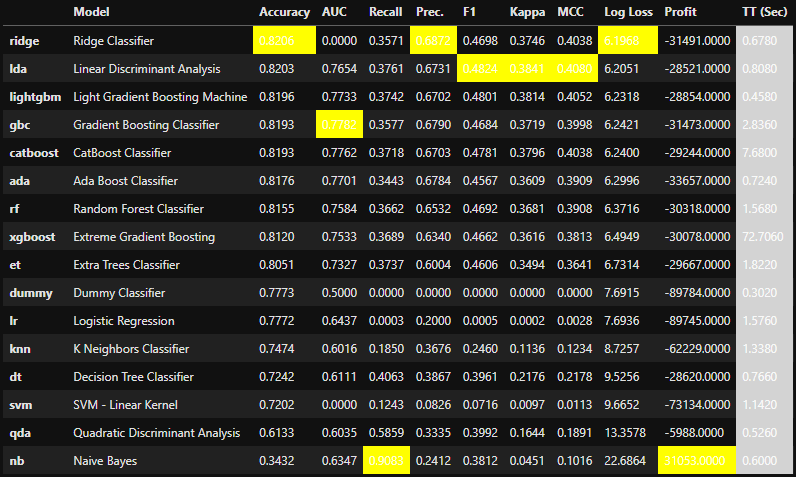The image size is (796, 477).
Task: Click the Ridge Classifier model name
Action: coord(113,41)
